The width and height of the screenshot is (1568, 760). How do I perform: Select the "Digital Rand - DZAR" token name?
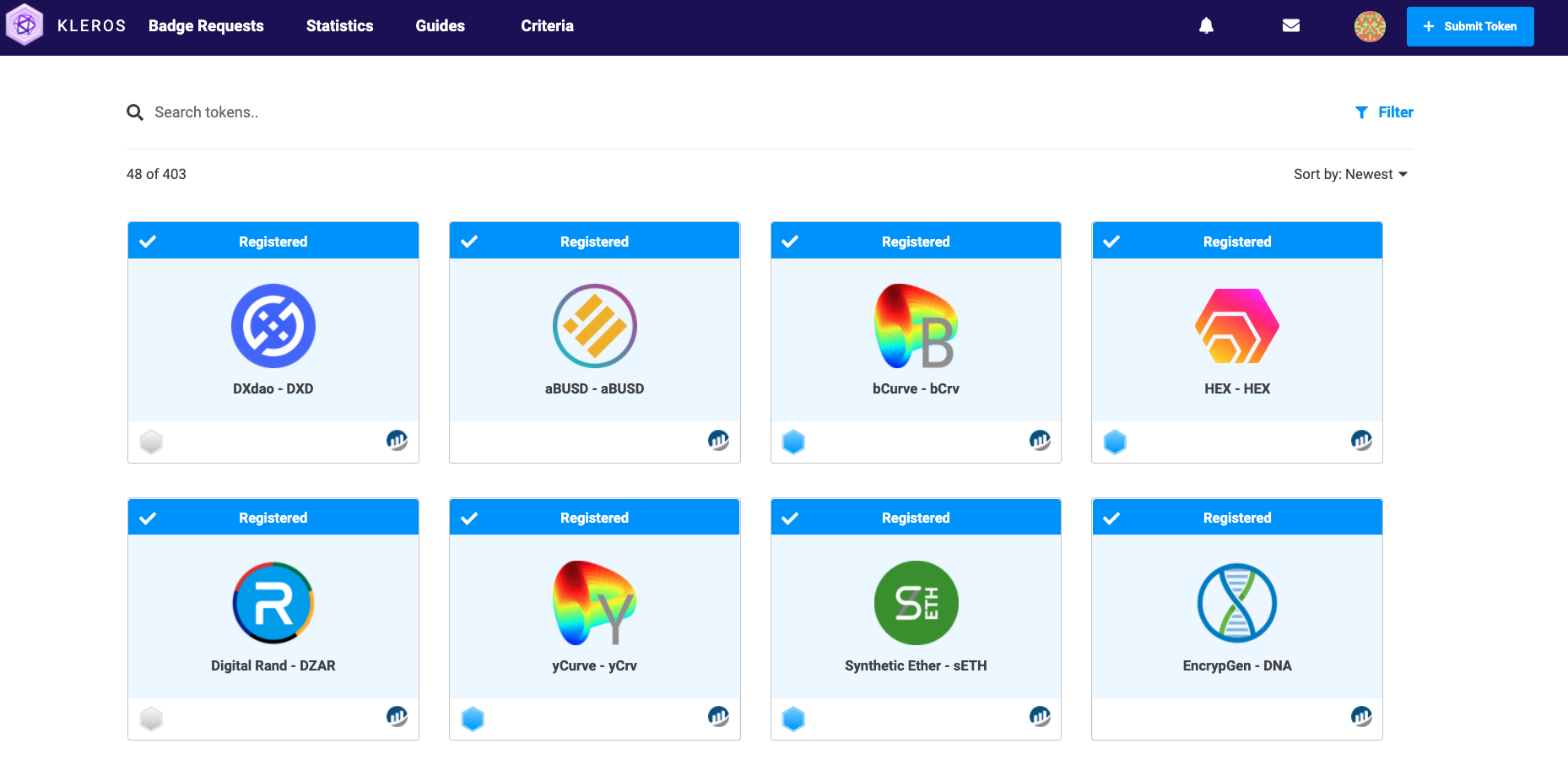coord(273,665)
